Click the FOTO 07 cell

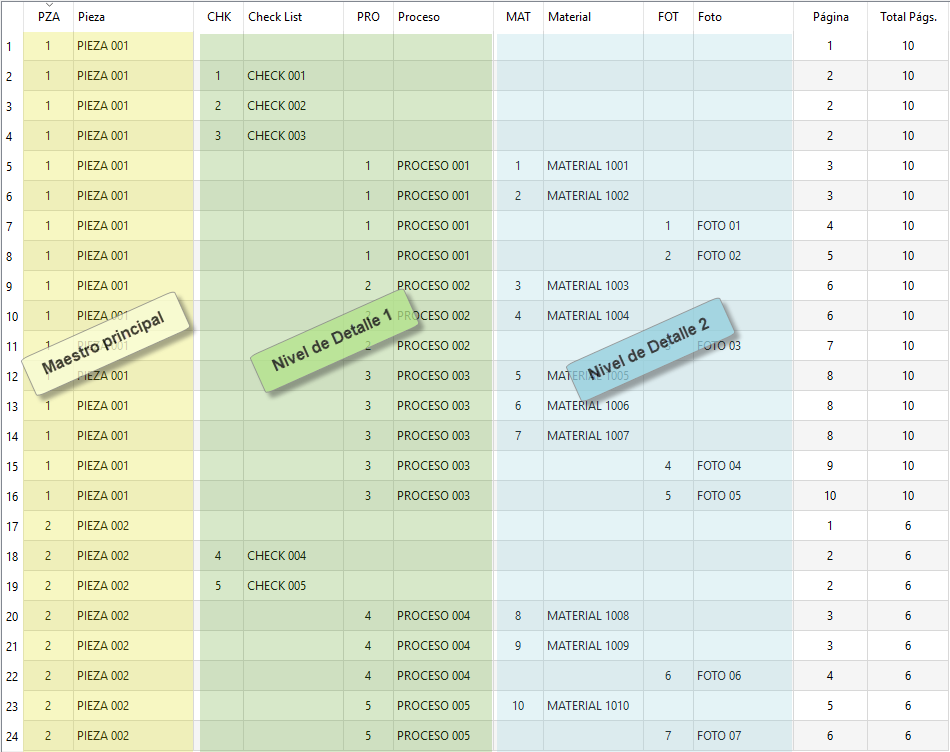[x=719, y=736]
